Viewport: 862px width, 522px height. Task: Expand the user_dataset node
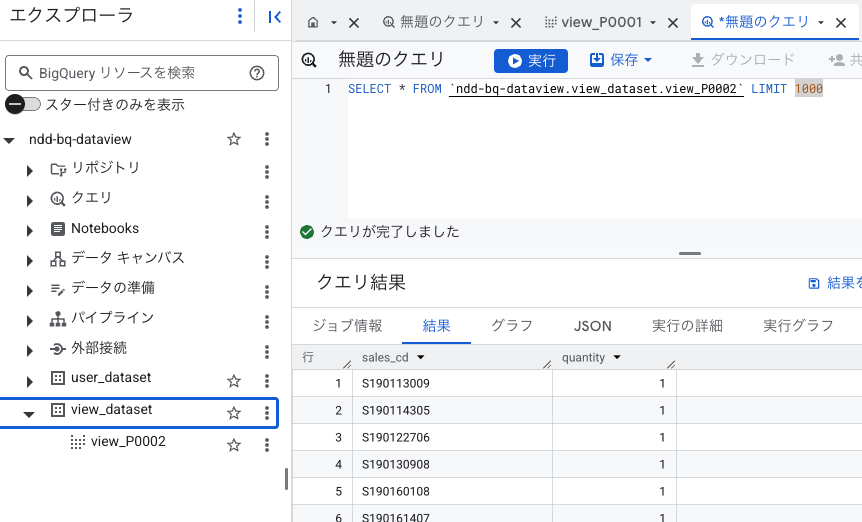pos(30,381)
